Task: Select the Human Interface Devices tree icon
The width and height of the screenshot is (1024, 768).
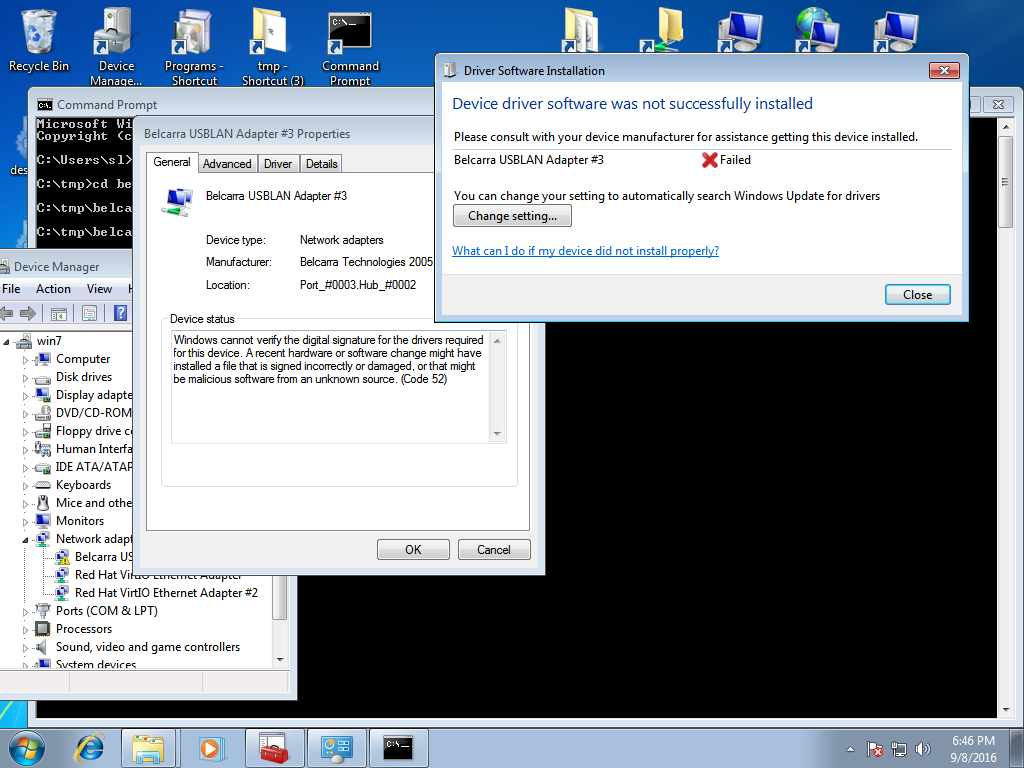Action: [x=43, y=449]
